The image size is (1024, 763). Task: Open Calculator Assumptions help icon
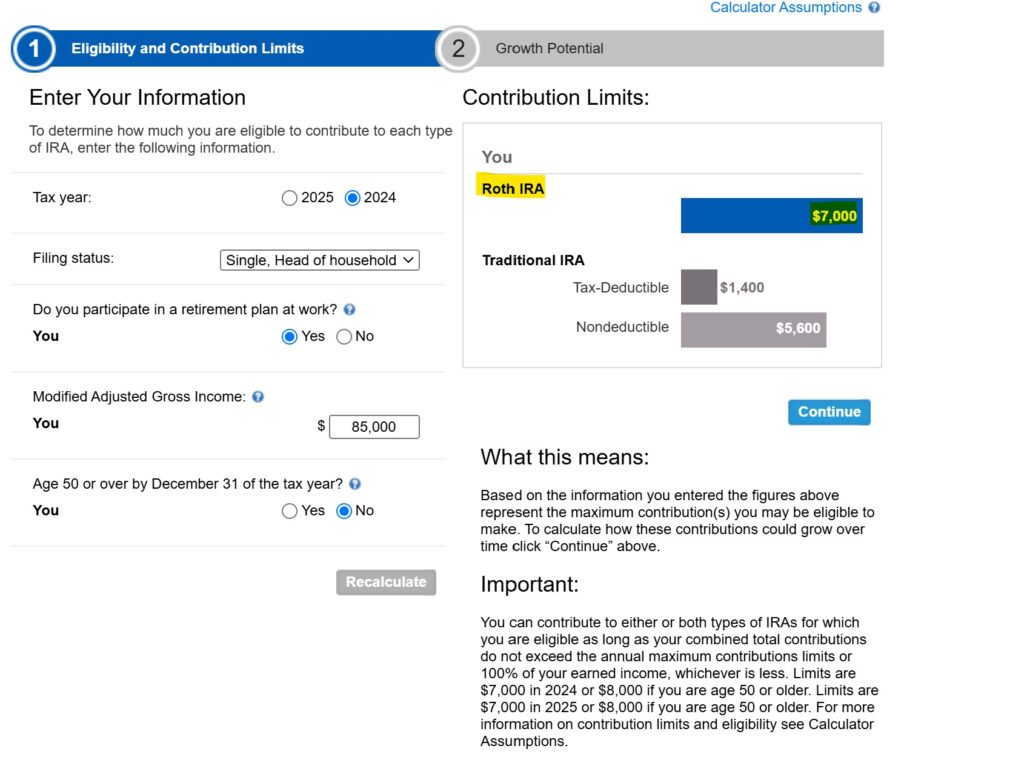click(874, 7)
